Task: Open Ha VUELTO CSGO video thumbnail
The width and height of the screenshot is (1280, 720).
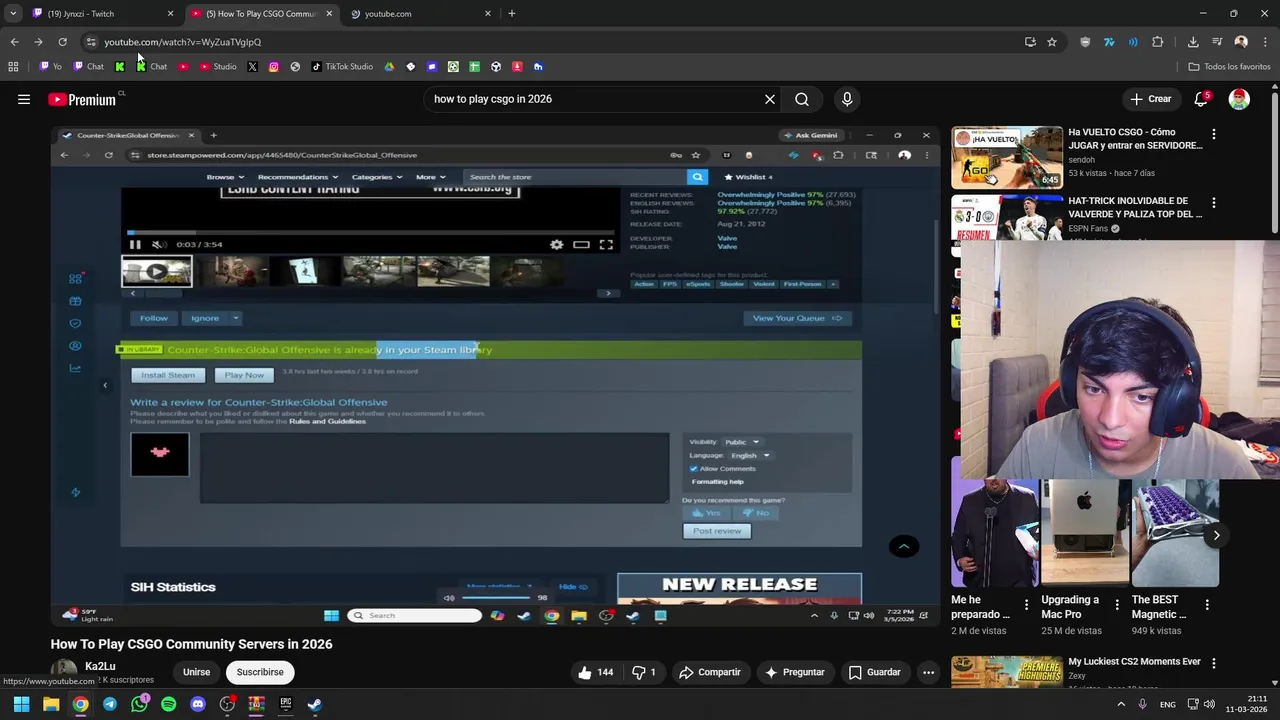Action: point(1007,158)
